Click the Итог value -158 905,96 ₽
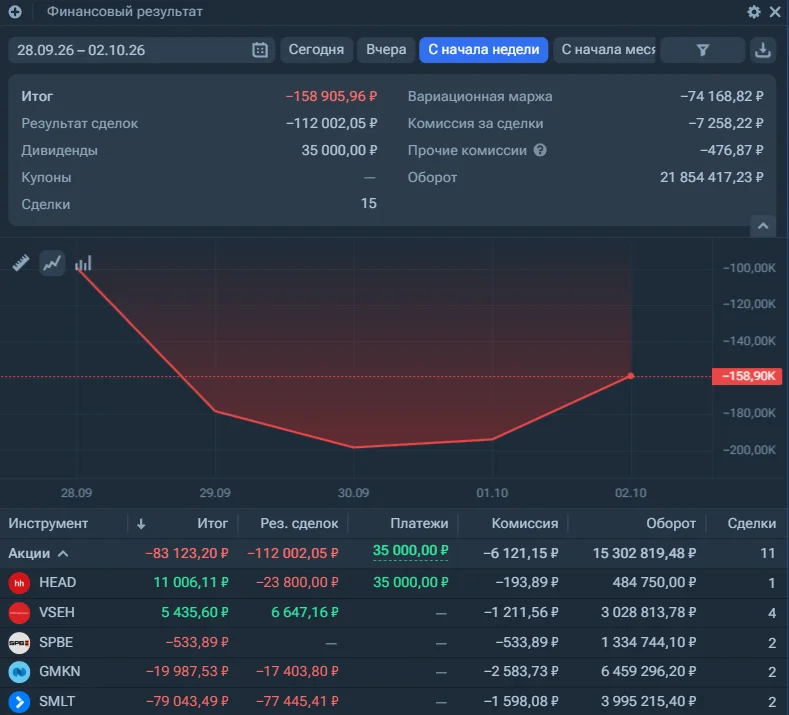The image size is (789, 715). [331, 96]
